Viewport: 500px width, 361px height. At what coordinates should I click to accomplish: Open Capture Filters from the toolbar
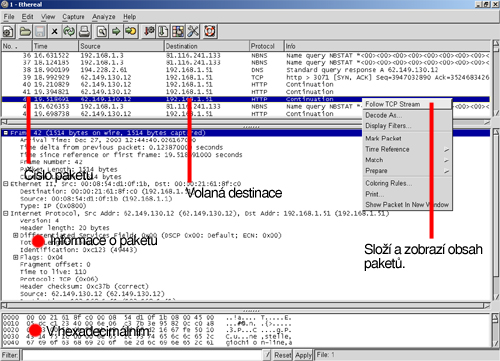click(148, 32)
